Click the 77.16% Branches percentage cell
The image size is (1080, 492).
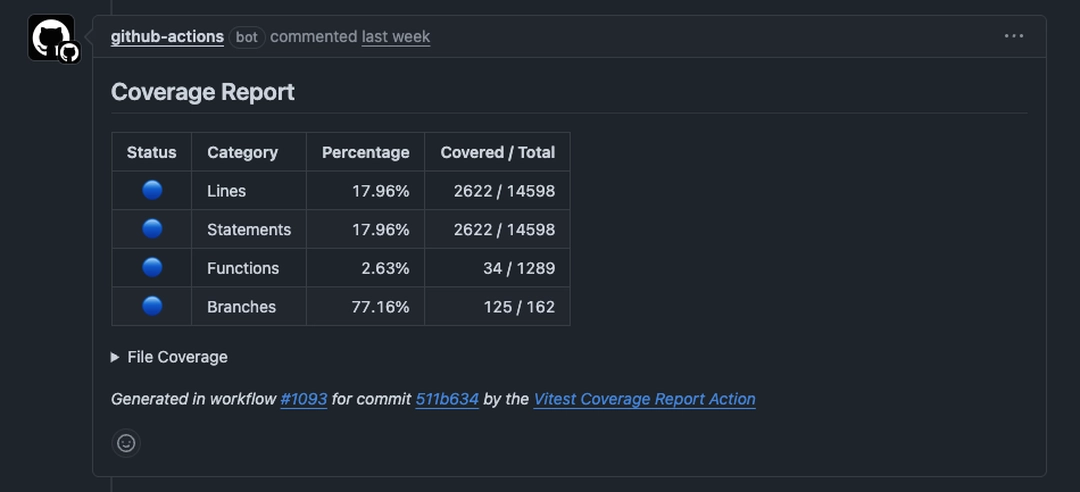click(x=365, y=307)
